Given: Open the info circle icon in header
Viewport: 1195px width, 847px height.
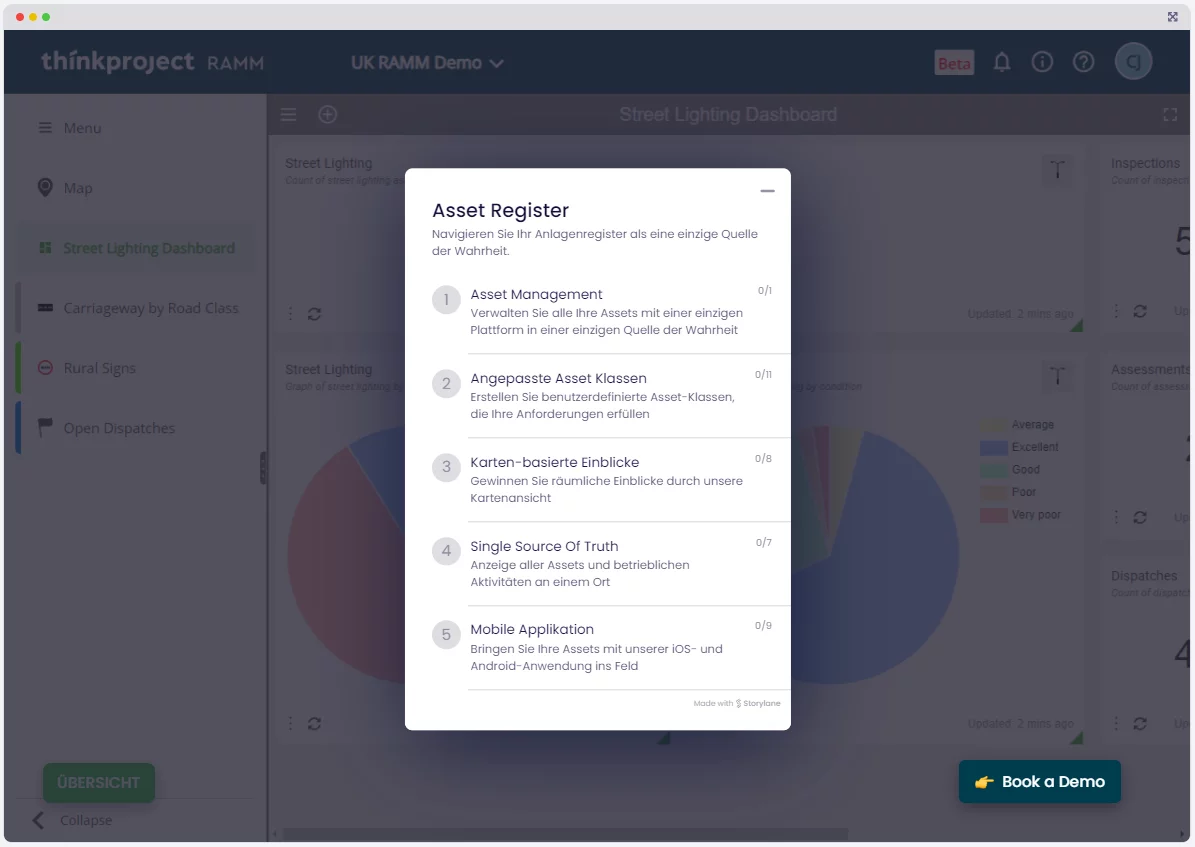Looking at the screenshot, I should pos(1042,62).
